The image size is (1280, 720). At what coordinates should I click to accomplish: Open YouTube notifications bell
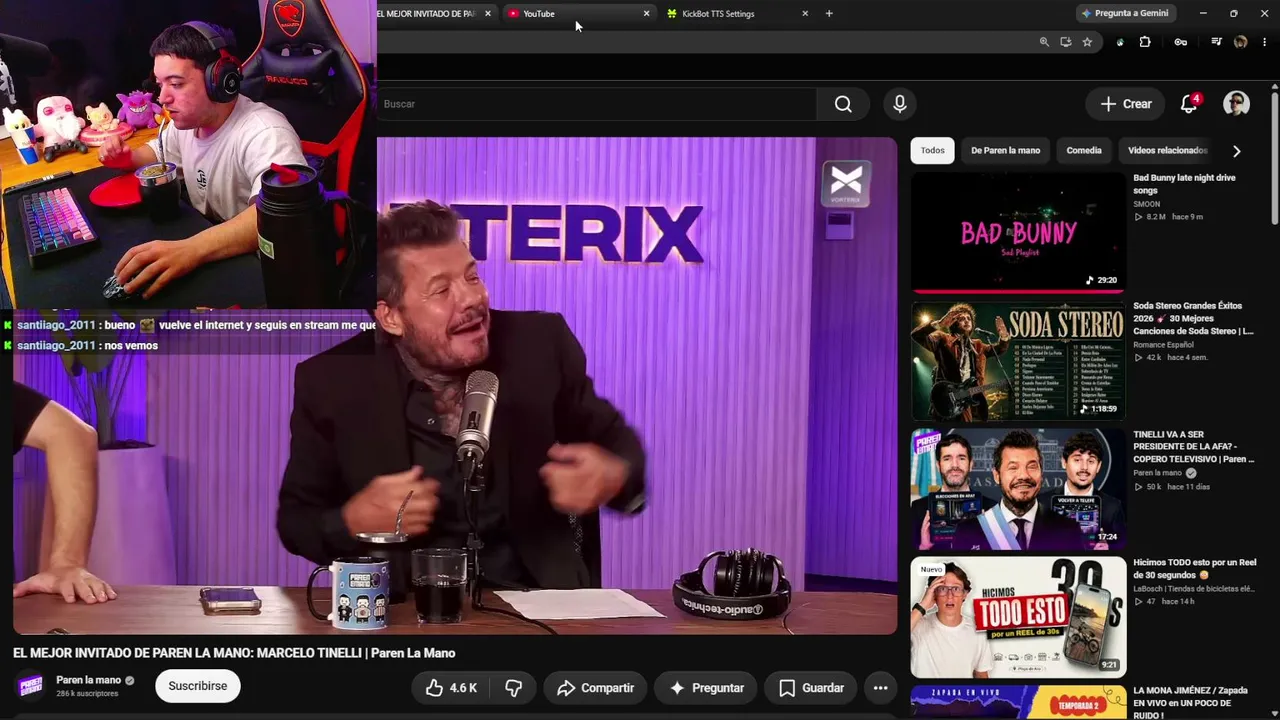tap(1189, 104)
